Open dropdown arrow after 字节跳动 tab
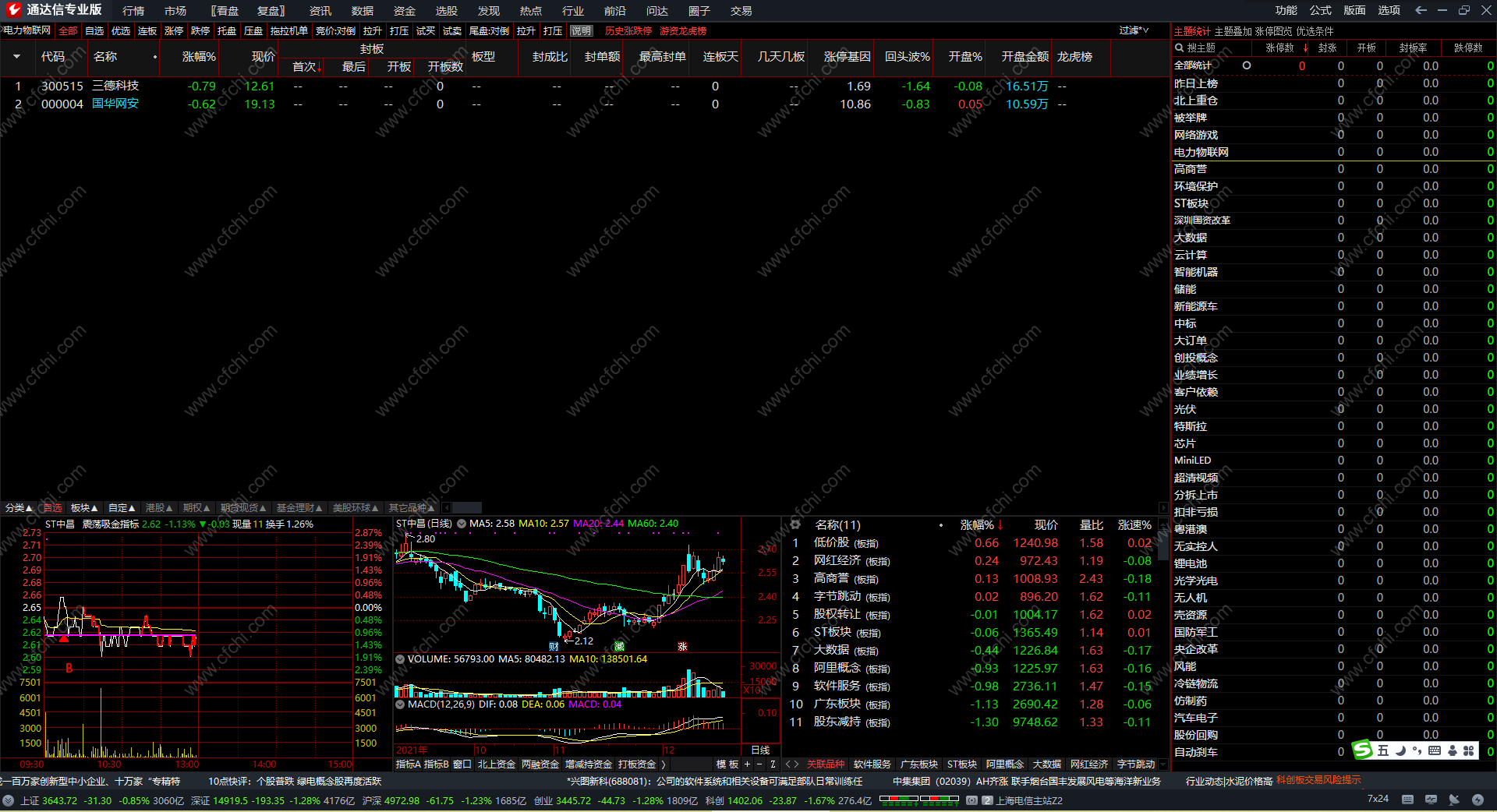 (1164, 764)
